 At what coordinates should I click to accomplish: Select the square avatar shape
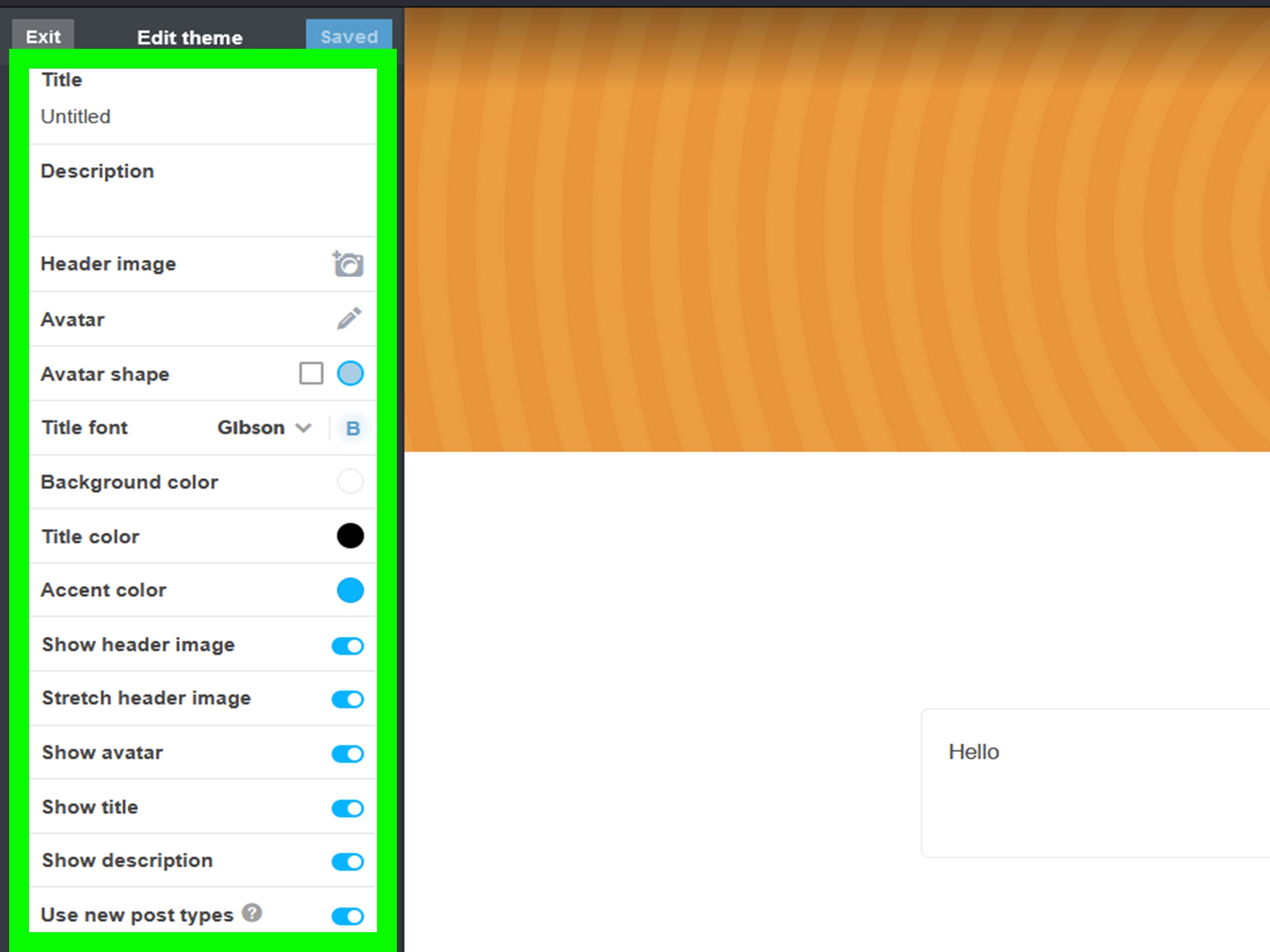click(x=311, y=374)
